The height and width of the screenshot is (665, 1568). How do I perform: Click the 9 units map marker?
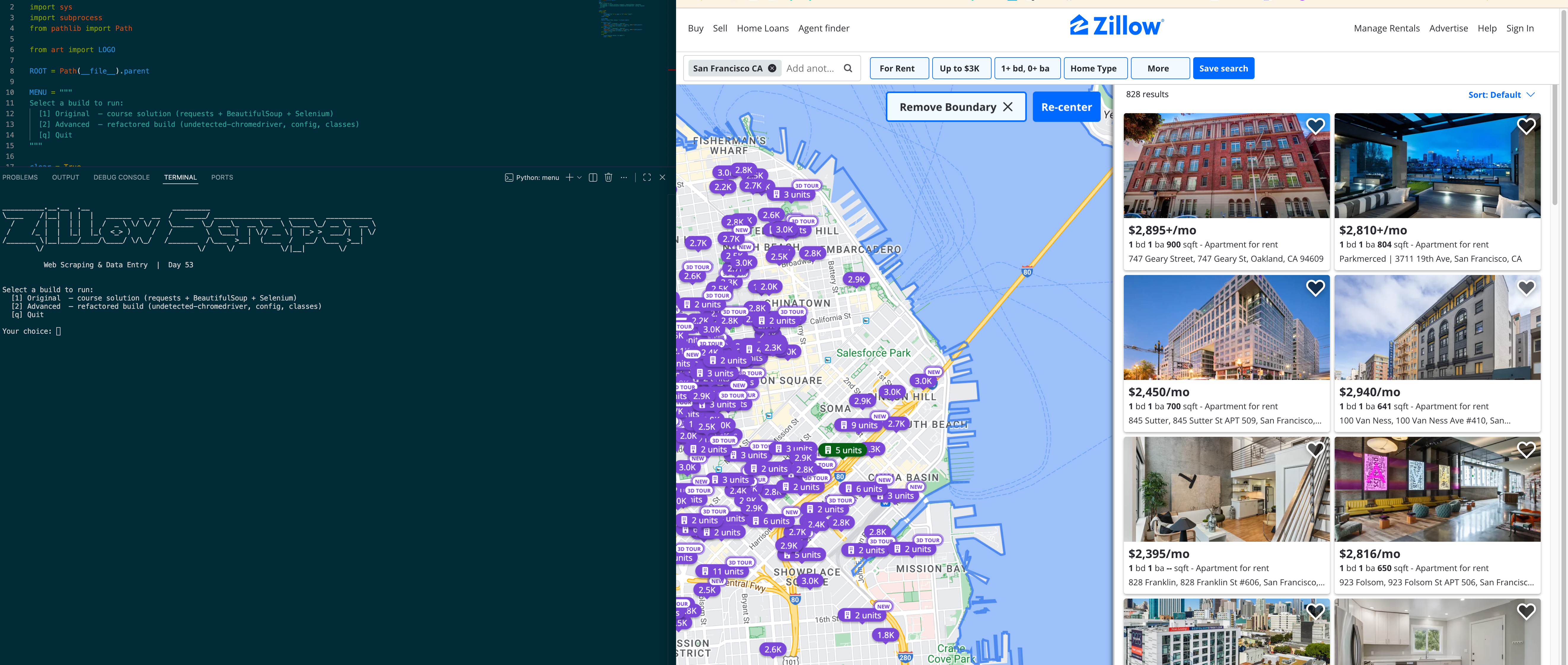859,425
